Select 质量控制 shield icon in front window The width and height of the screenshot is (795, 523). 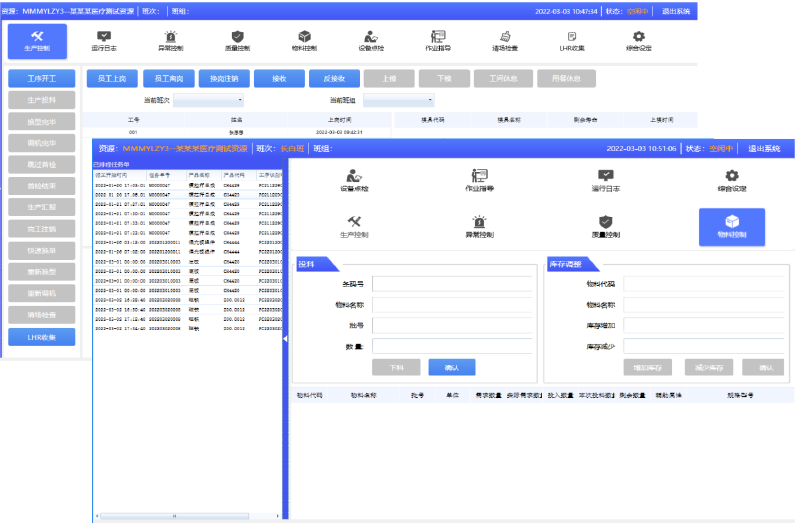[605, 227]
